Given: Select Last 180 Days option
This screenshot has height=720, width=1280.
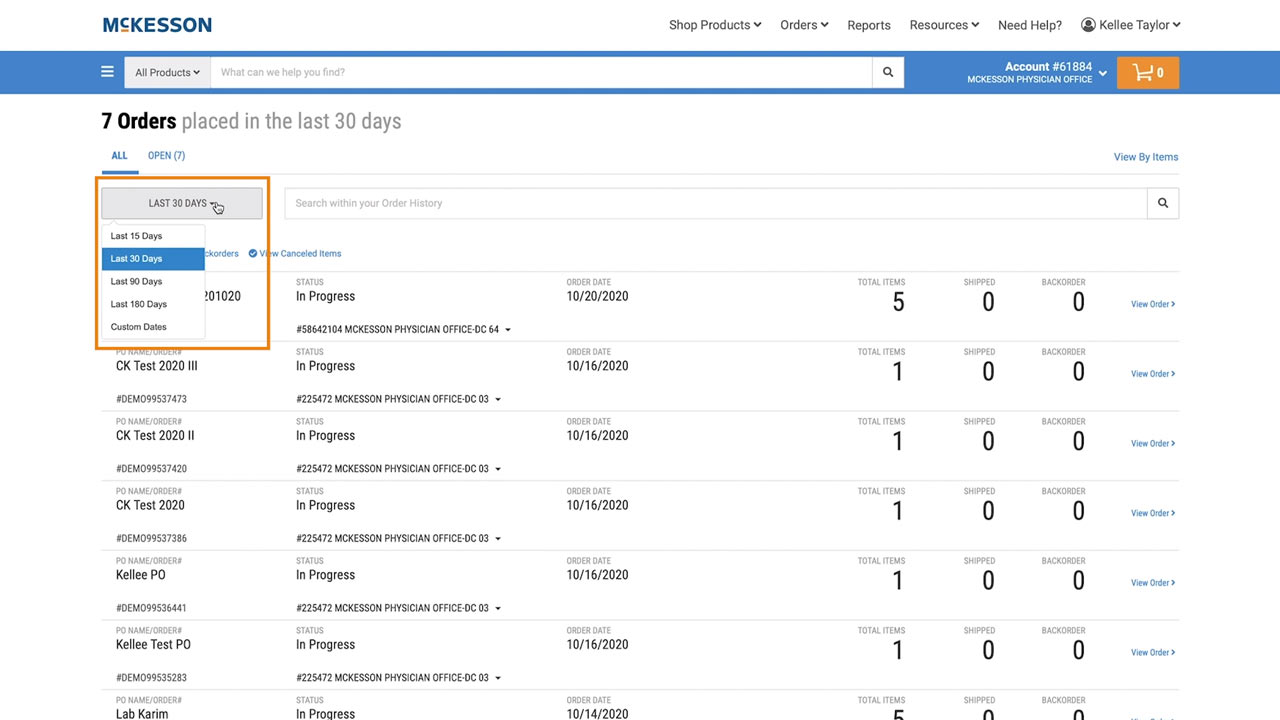Looking at the screenshot, I should pos(153,304).
